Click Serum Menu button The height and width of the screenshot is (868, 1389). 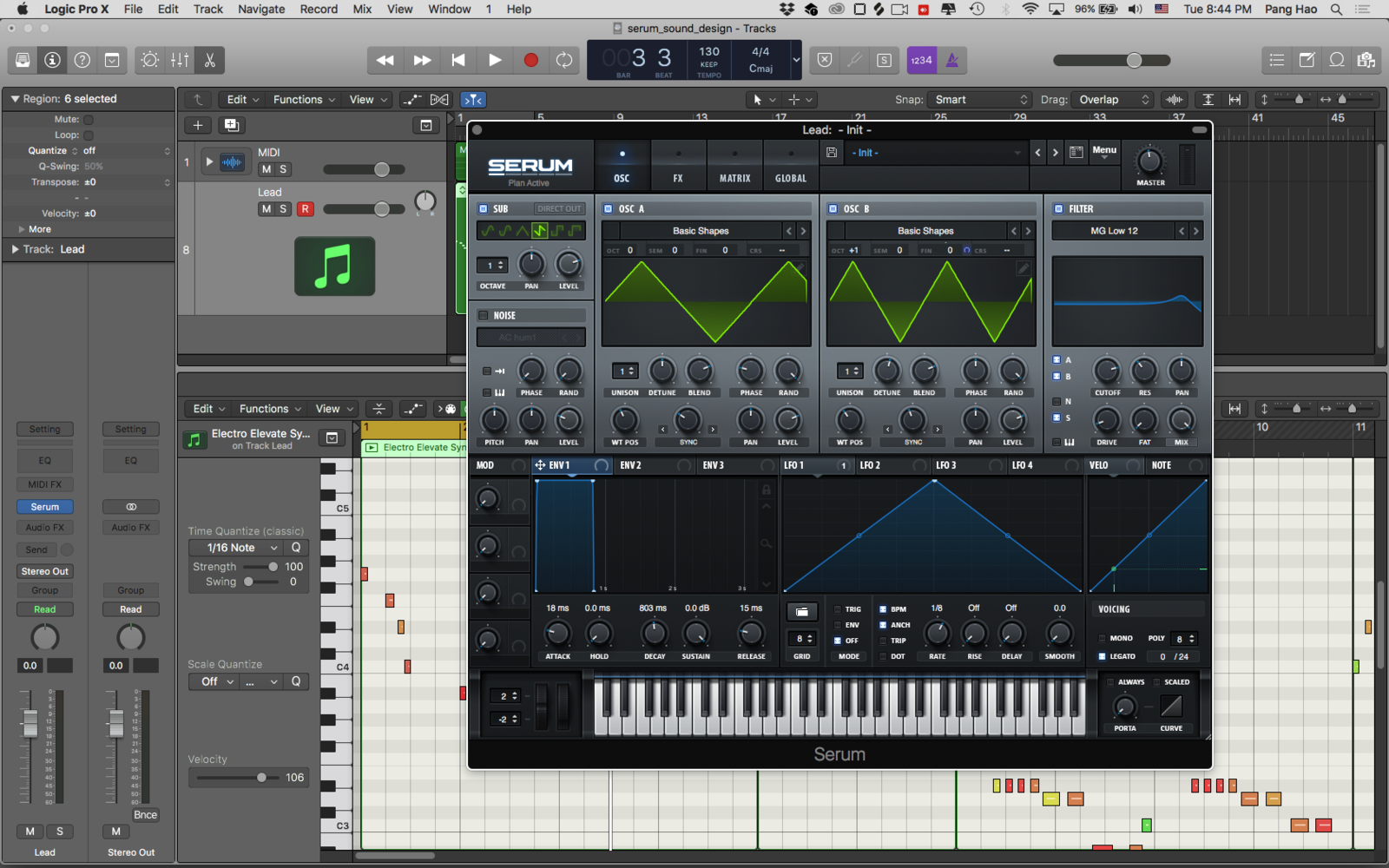pyautogui.click(x=1104, y=151)
